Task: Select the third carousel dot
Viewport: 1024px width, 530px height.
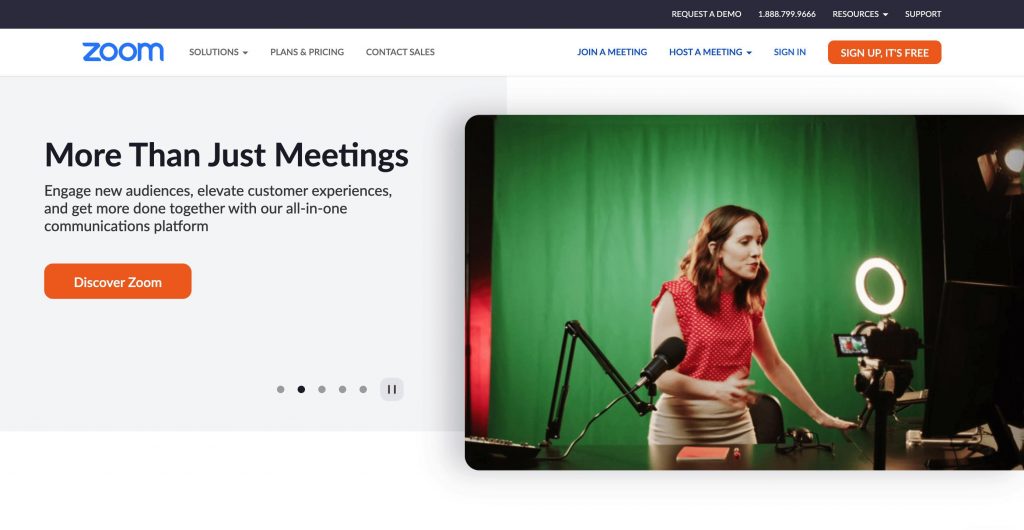Action: [x=321, y=389]
